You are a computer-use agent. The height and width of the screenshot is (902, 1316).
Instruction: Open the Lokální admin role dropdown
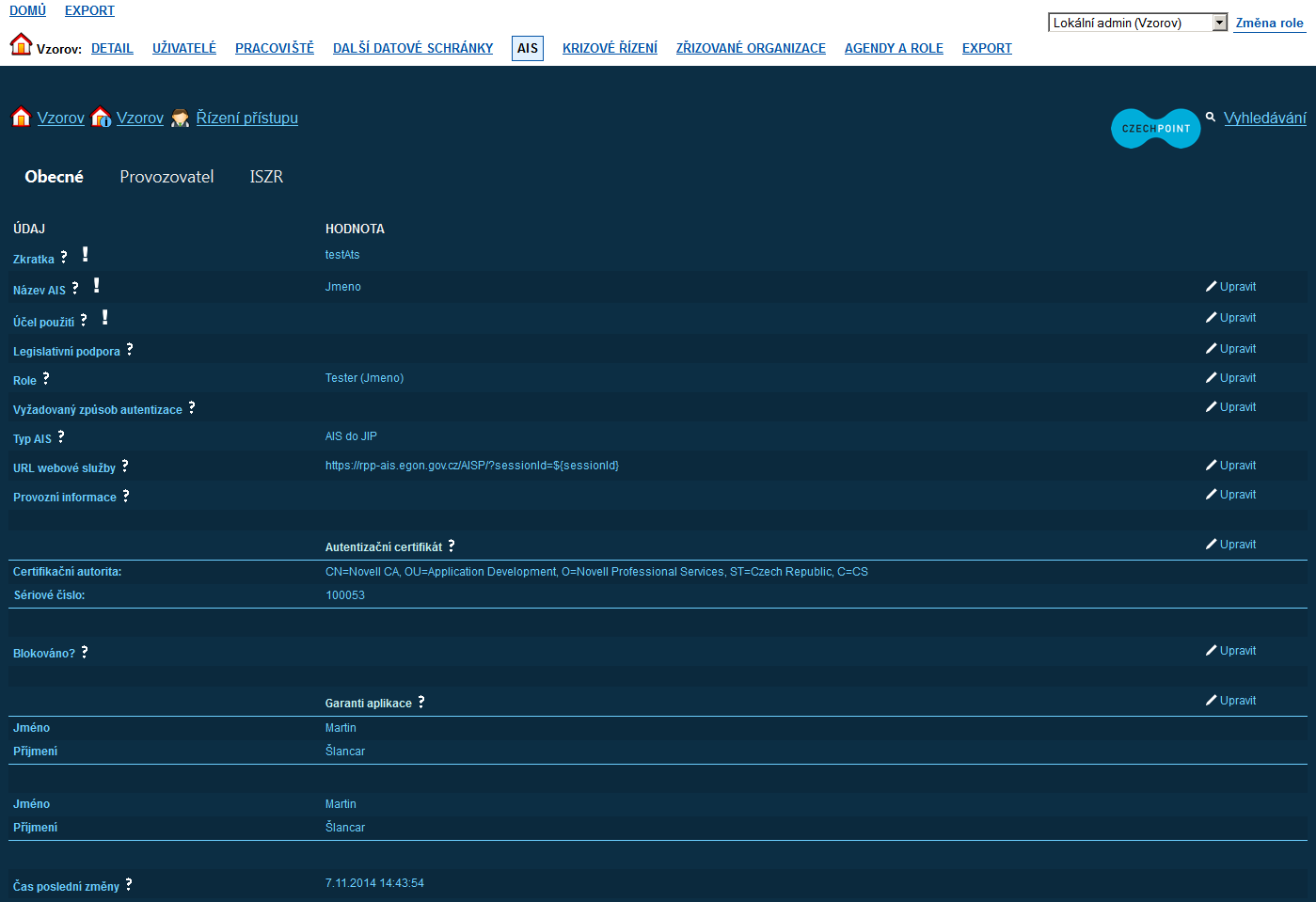tap(1138, 23)
